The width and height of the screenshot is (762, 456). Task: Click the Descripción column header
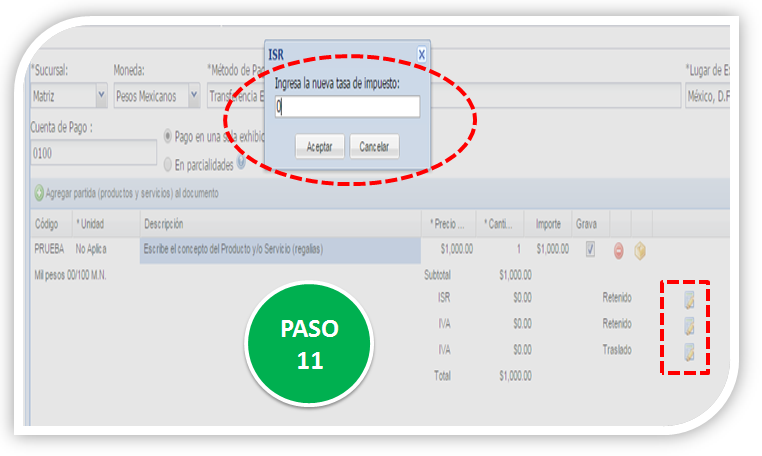(x=280, y=224)
